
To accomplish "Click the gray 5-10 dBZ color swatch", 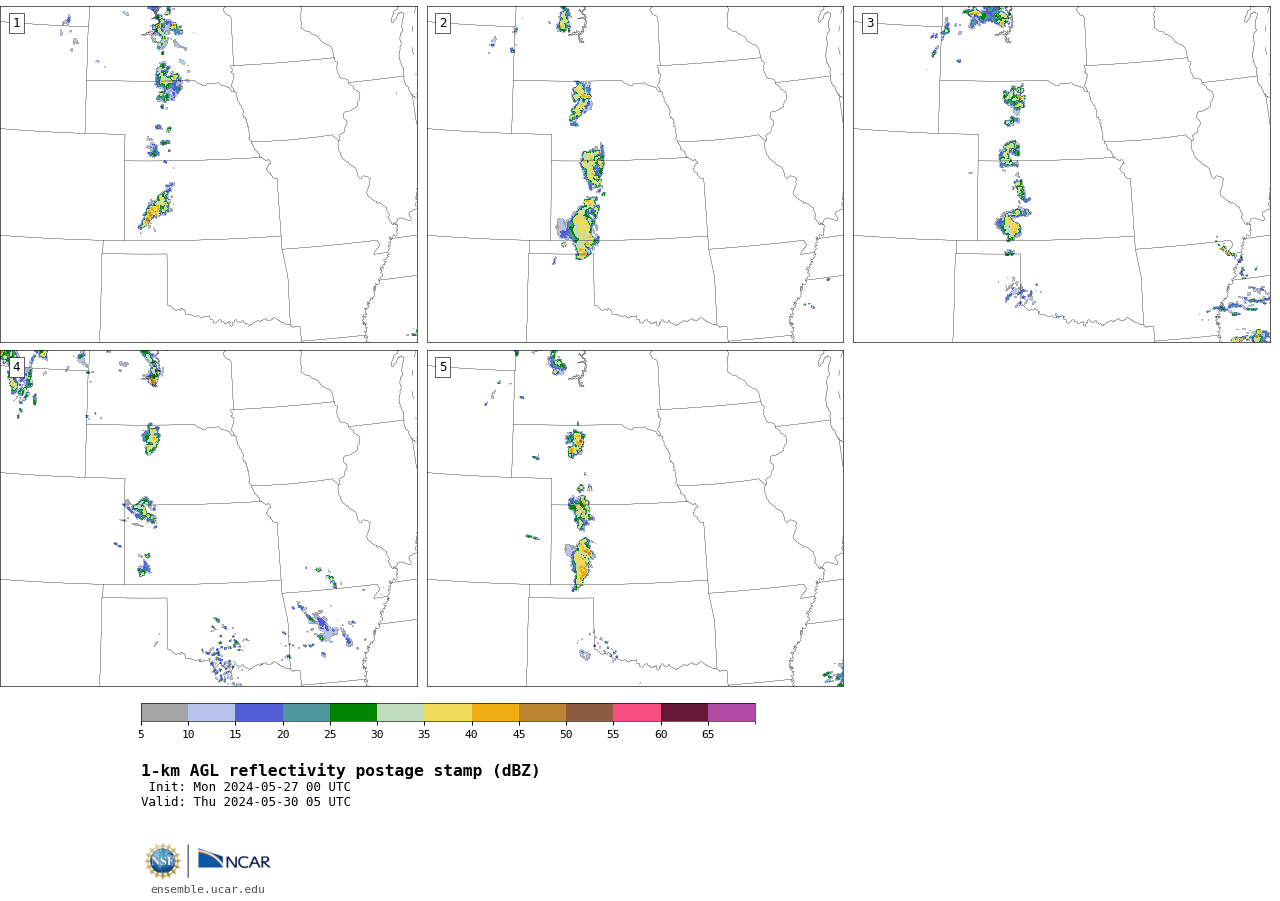I will [164, 712].
